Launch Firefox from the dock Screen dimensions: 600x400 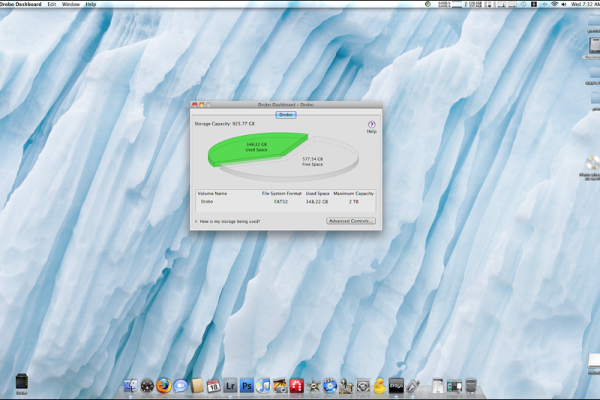pyautogui.click(x=164, y=386)
